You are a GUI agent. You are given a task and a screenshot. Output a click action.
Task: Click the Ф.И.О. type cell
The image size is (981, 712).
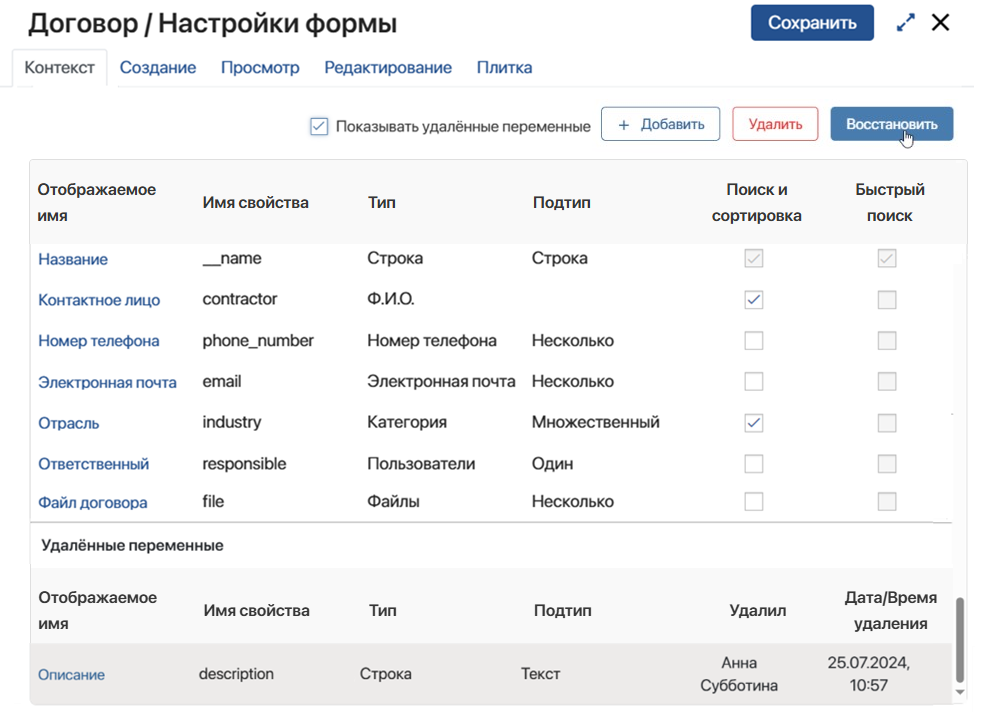pyautogui.click(x=390, y=299)
